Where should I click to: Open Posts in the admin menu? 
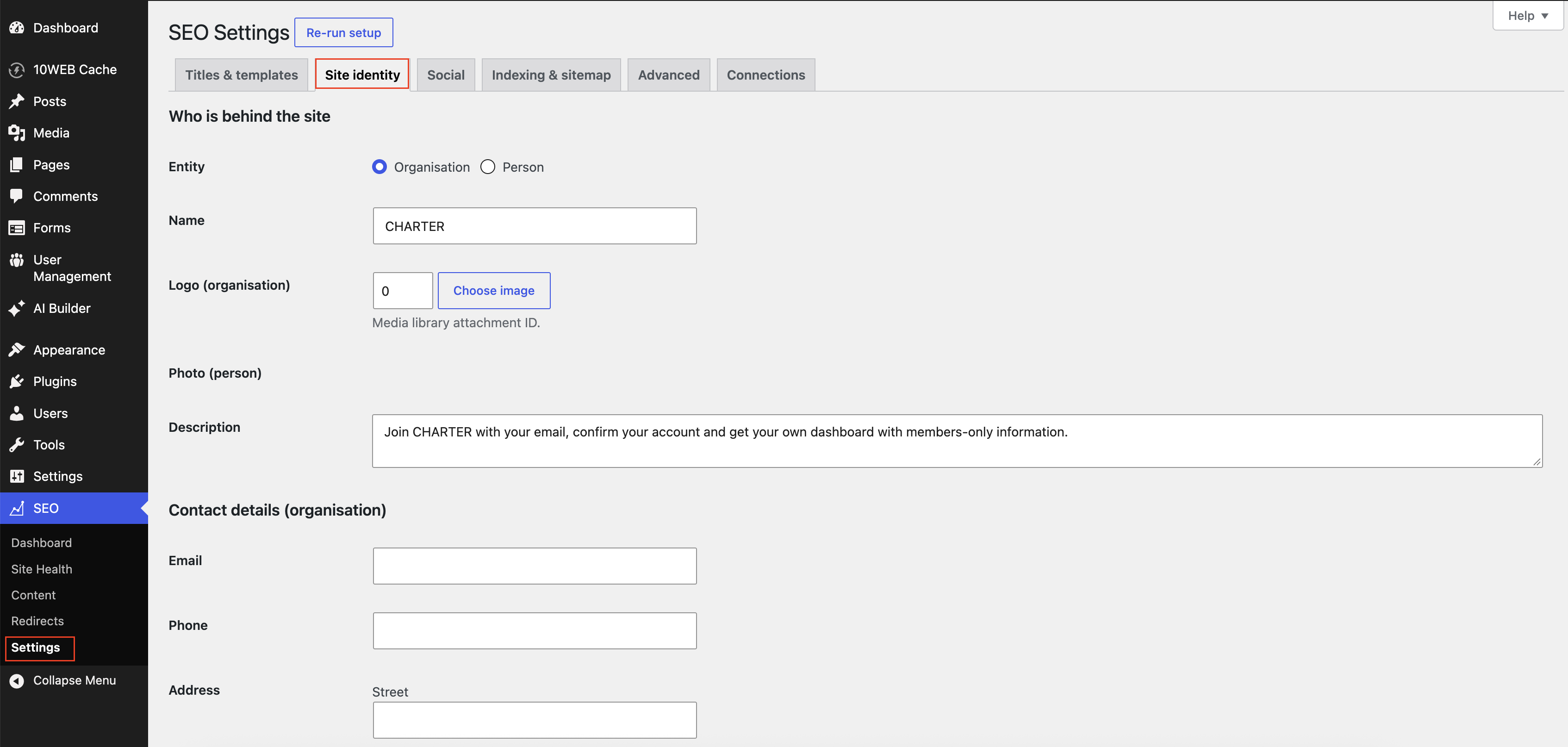(x=50, y=101)
